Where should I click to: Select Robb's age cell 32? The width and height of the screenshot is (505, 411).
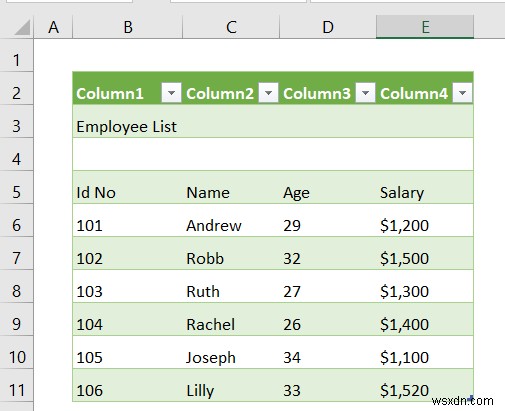coord(328,253)
